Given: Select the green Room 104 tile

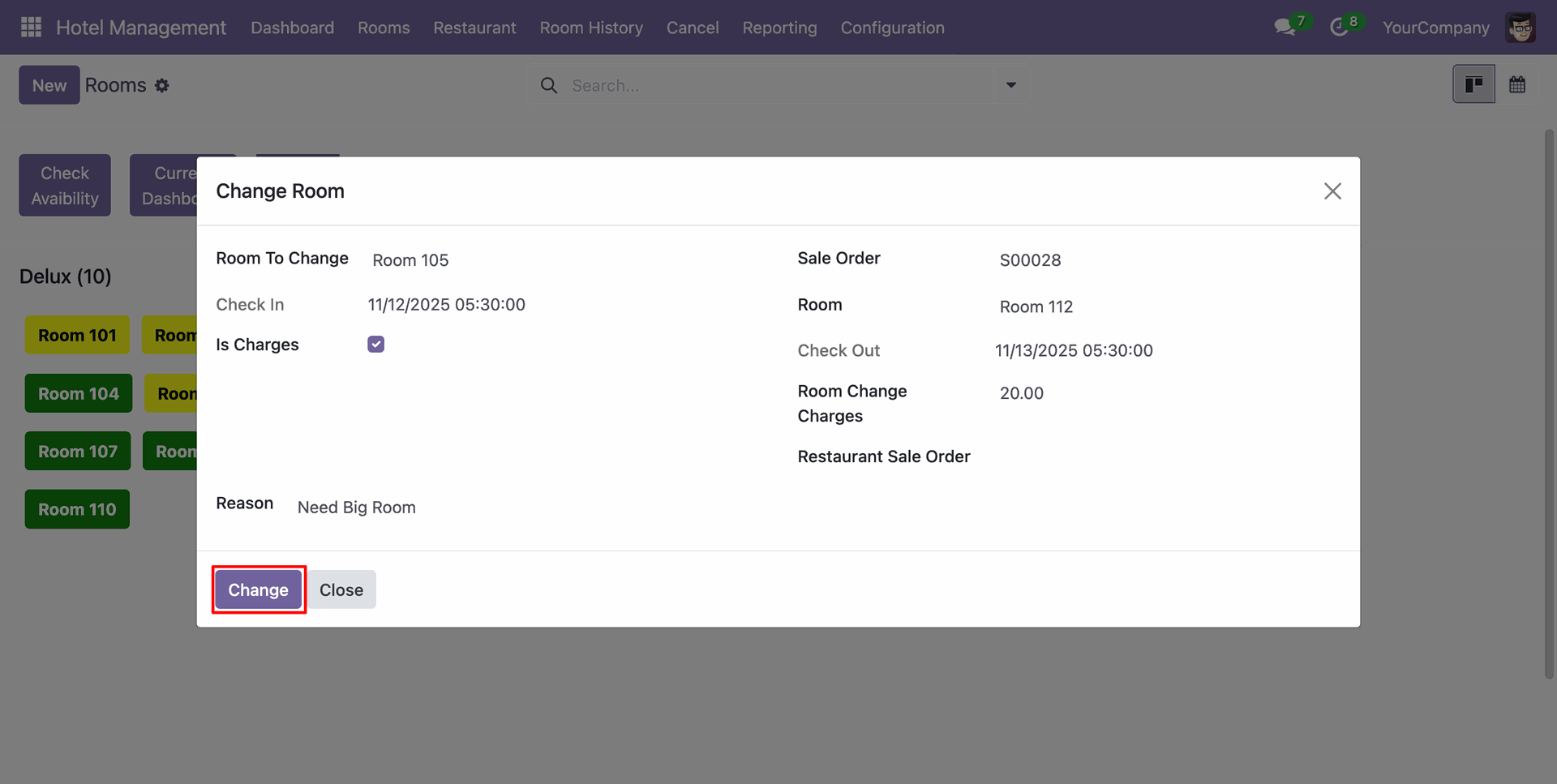Looking at the screenshot, I should (79, 393).
